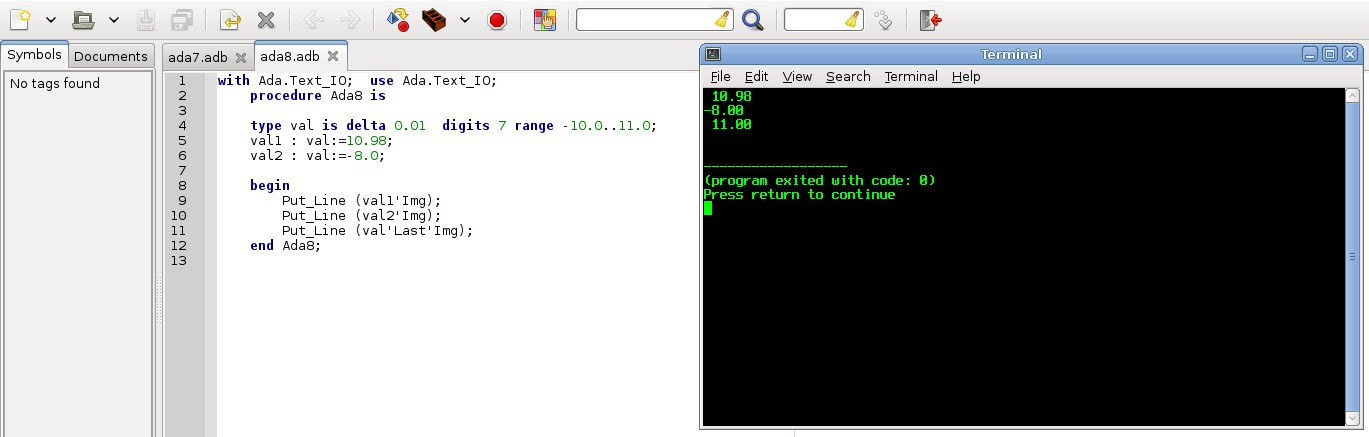Compile the current file with Compile icon
The width and height of the screenshot is (1369, 437).
pos(397,19)
